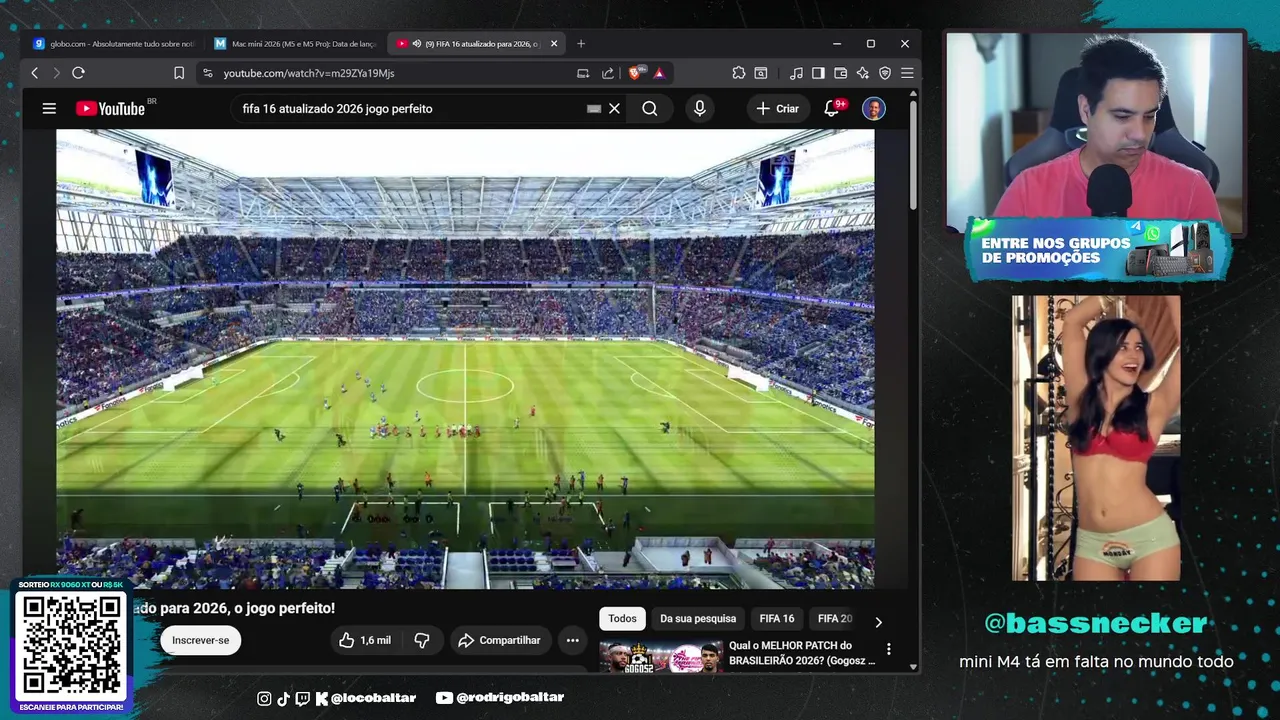Click the video player stadium view
Screen dimensions: 1280x720
(465, 358)
